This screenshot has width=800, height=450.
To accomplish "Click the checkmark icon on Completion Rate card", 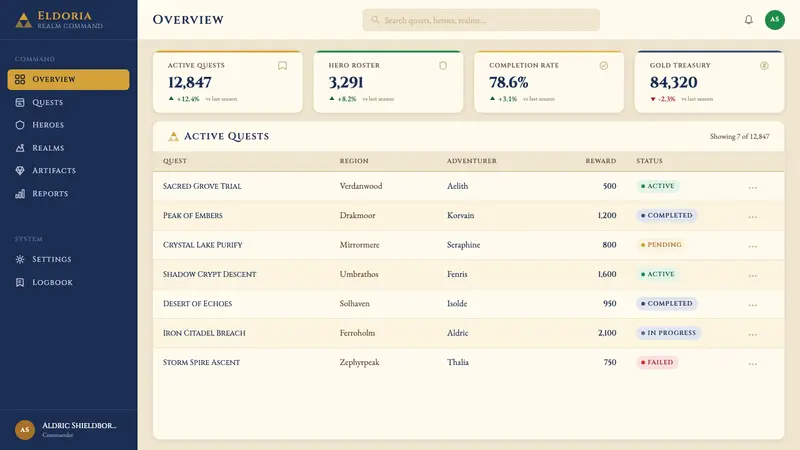I will point(604,66).
